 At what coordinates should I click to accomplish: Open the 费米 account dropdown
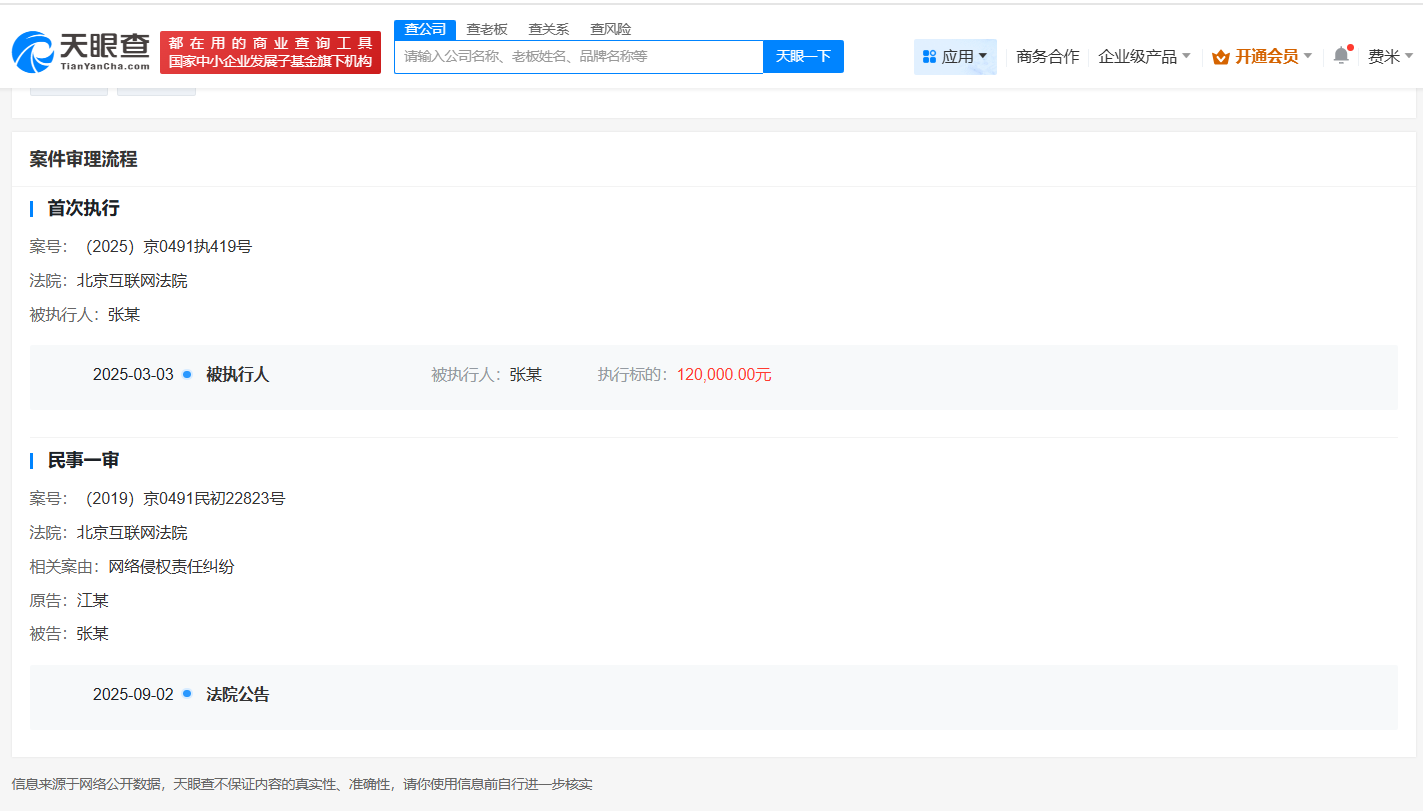pyautogui.click(x=1390, y=57)
